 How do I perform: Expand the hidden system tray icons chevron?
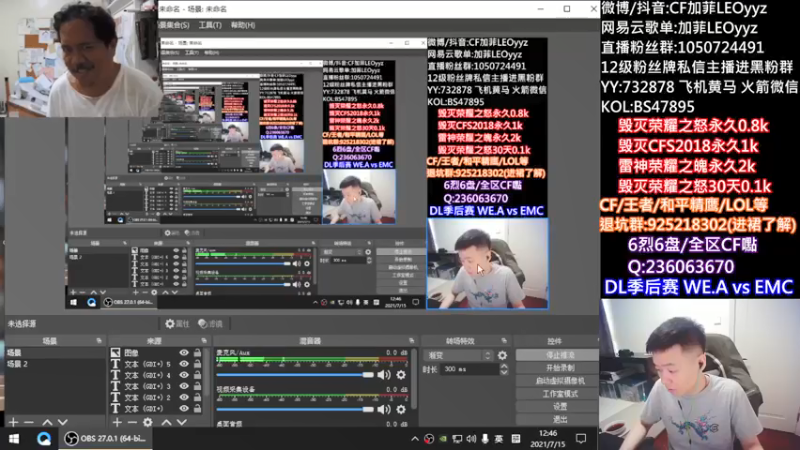coord(415,439)
